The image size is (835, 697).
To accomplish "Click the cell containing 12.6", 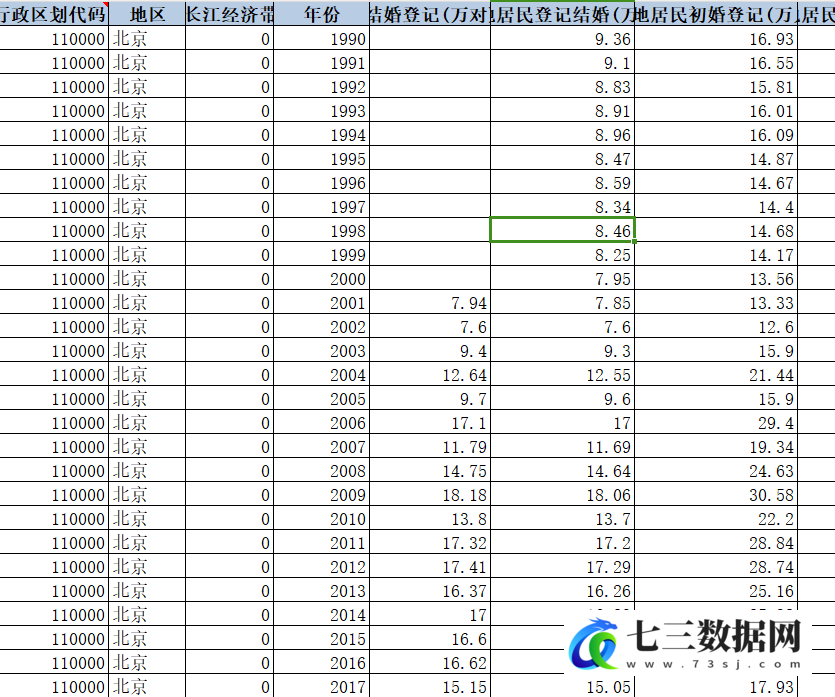I will (x=716, y=326).
